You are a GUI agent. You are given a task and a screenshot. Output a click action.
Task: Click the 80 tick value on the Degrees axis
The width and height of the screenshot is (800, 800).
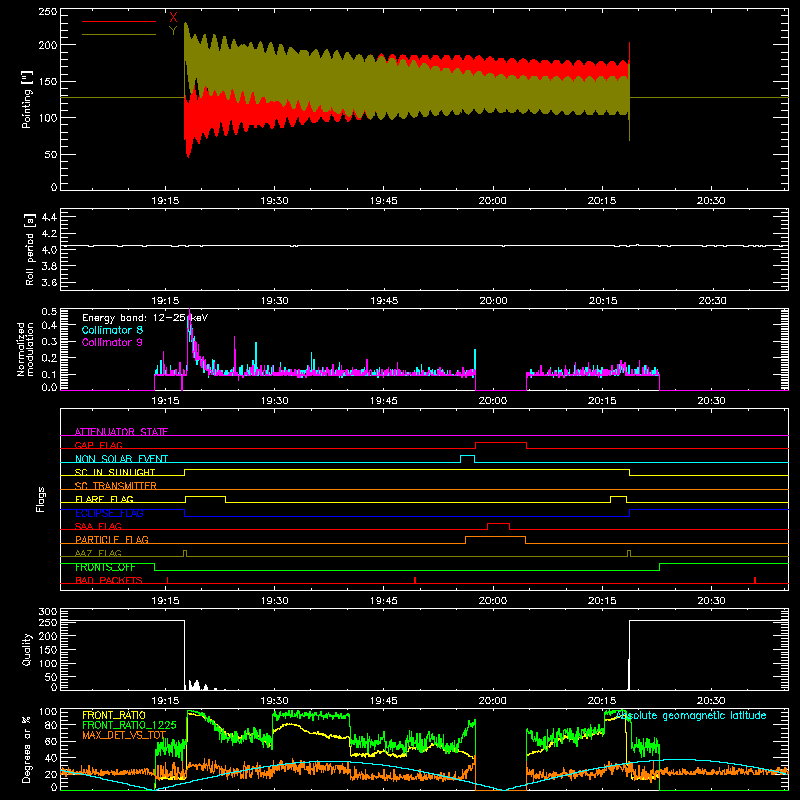tap(52, 724)
